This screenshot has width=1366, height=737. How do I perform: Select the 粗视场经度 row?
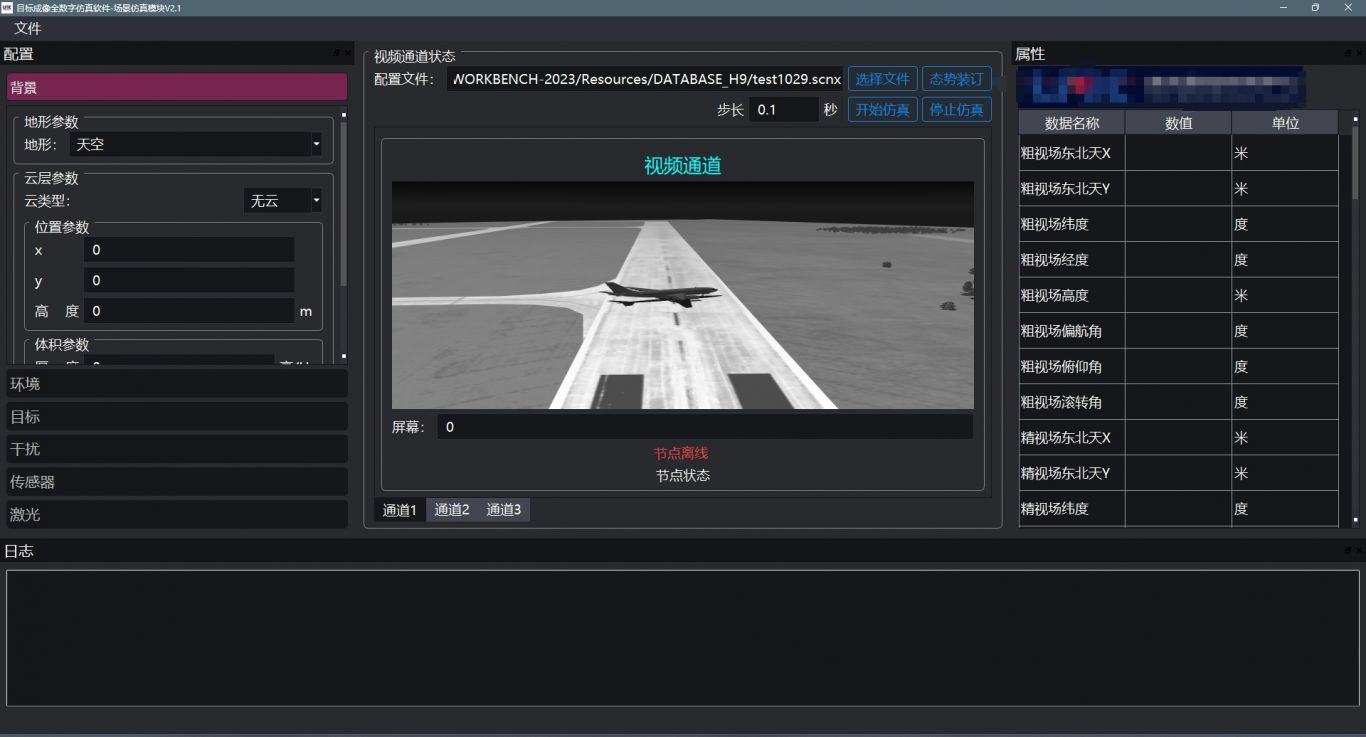(x=1178, y=260)
